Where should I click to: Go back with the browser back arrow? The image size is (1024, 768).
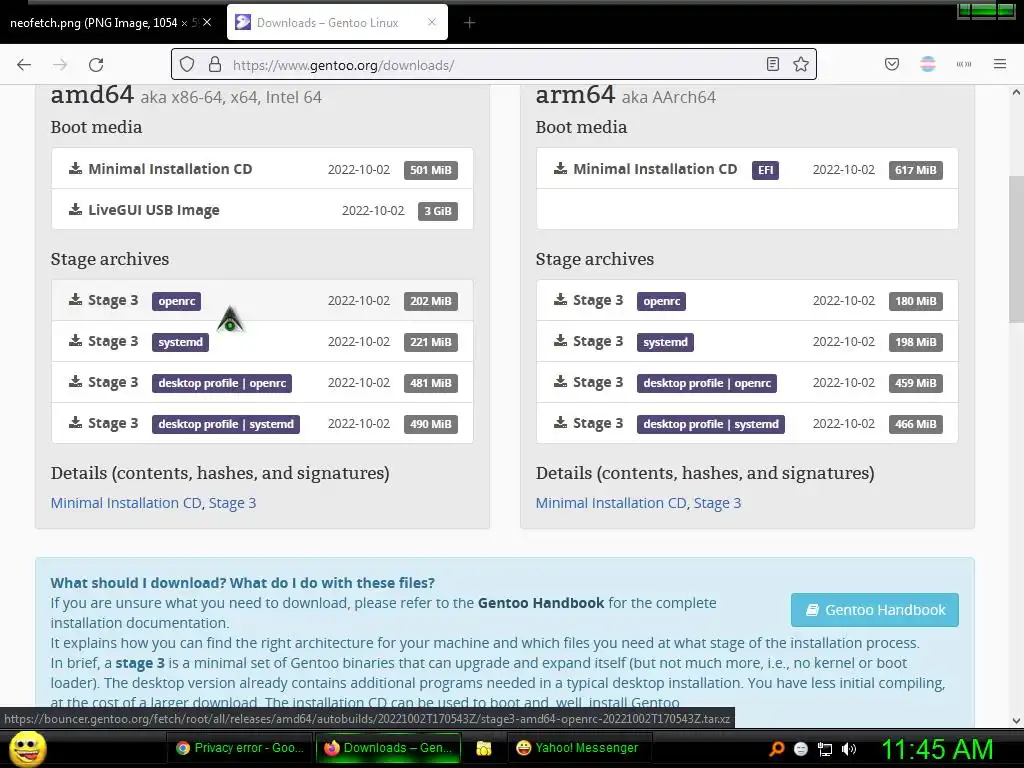[24, 65]
